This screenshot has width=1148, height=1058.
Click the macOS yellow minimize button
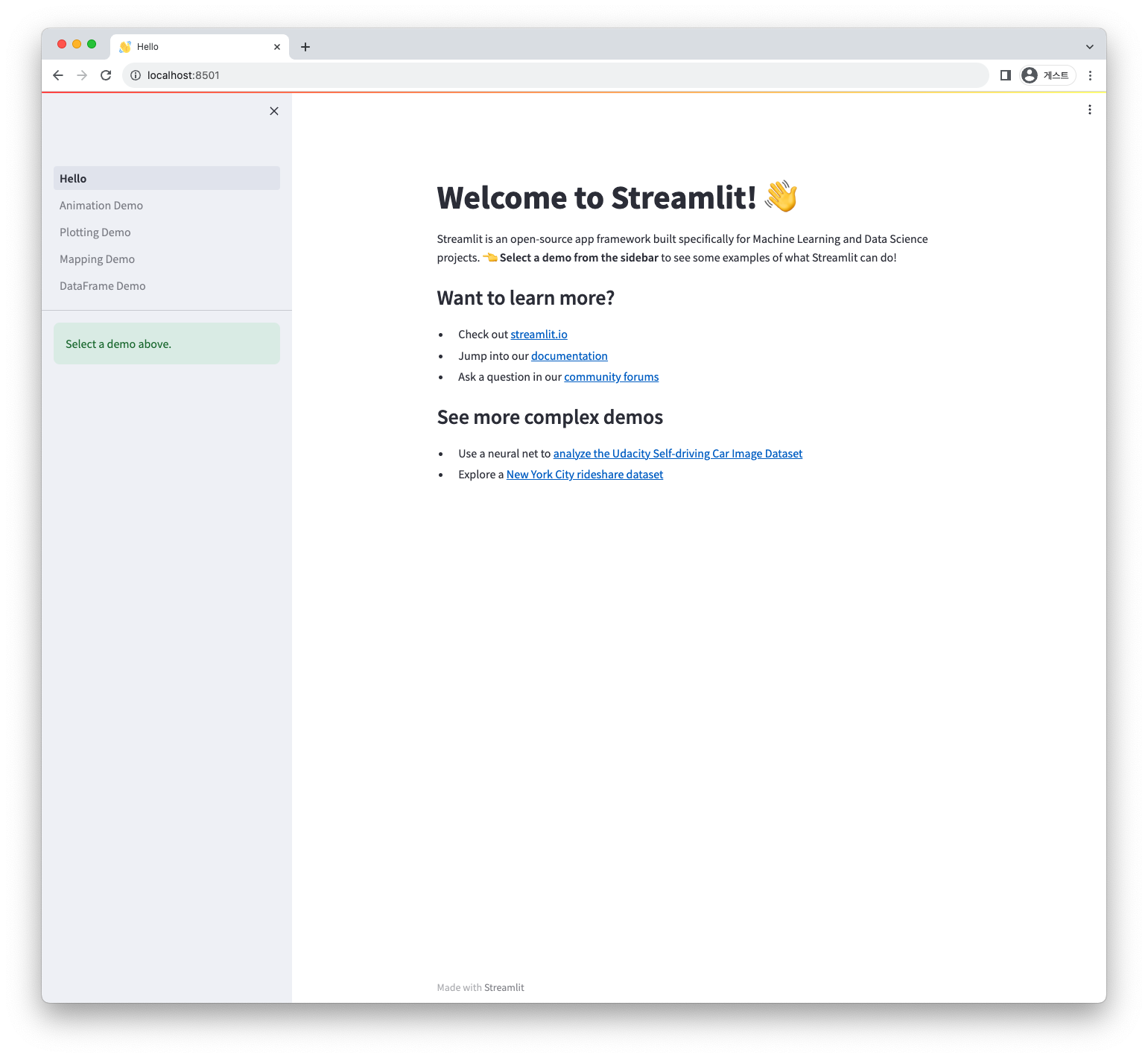click(x=77, y=44)
